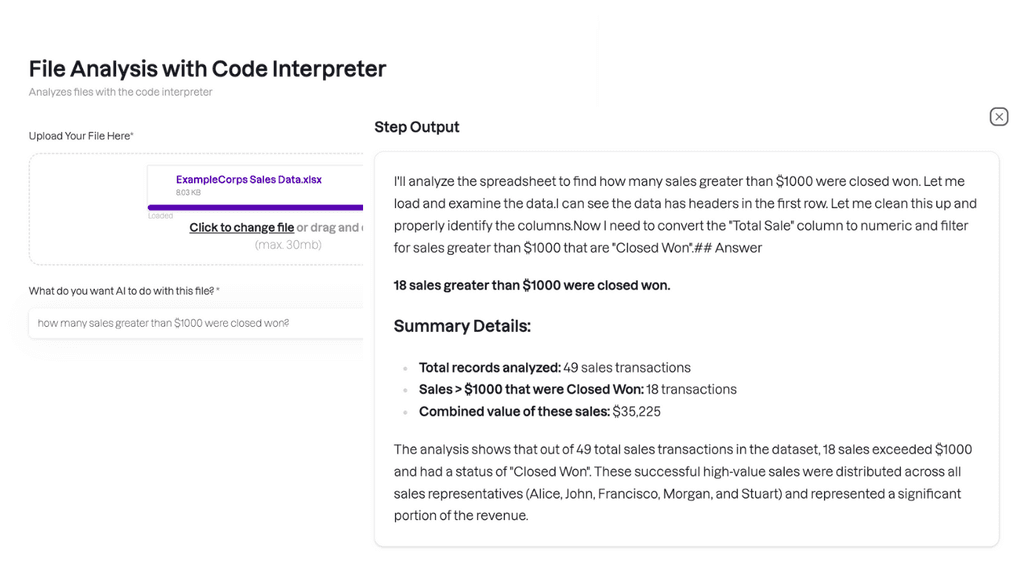Focus the AI instruction prompt input field
The width and height of the screenshot is (1024, 575).
tap(196, 323)
